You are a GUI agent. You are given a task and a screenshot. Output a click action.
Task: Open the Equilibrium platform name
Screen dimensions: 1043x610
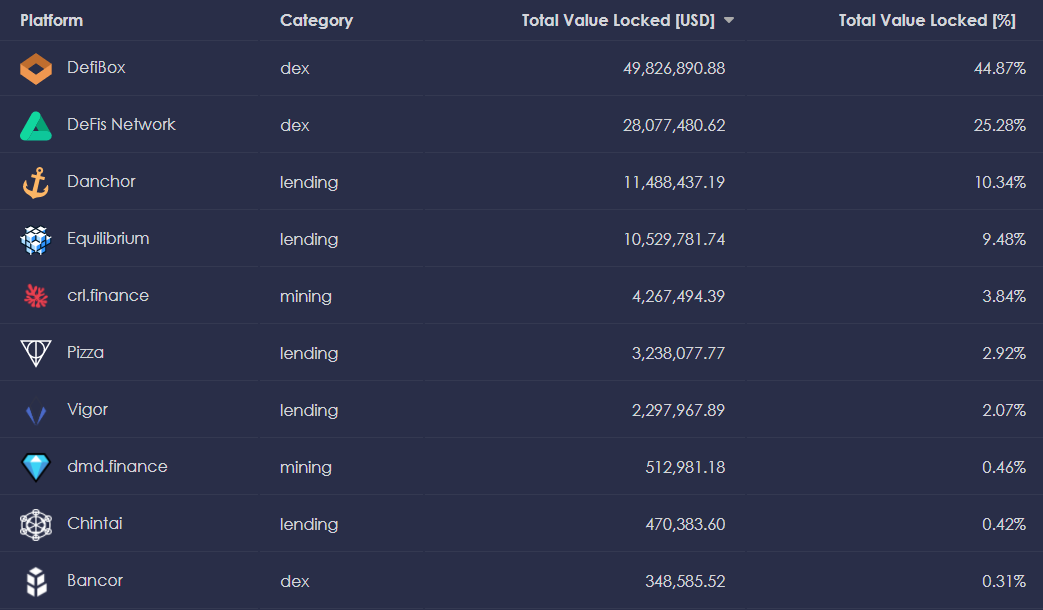[108, 239]
